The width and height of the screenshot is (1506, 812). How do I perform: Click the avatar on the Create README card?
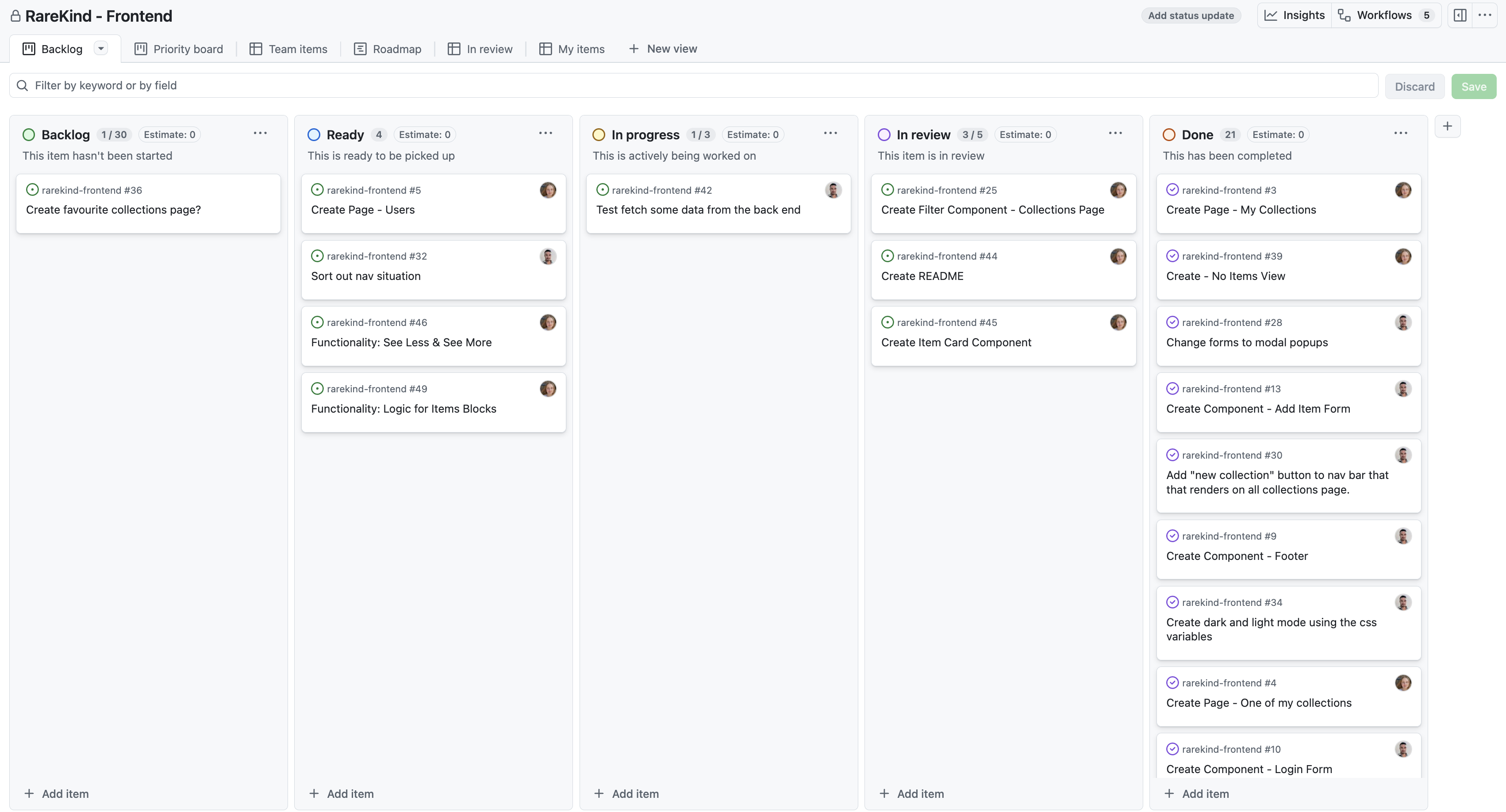(x=1118, y=256)
